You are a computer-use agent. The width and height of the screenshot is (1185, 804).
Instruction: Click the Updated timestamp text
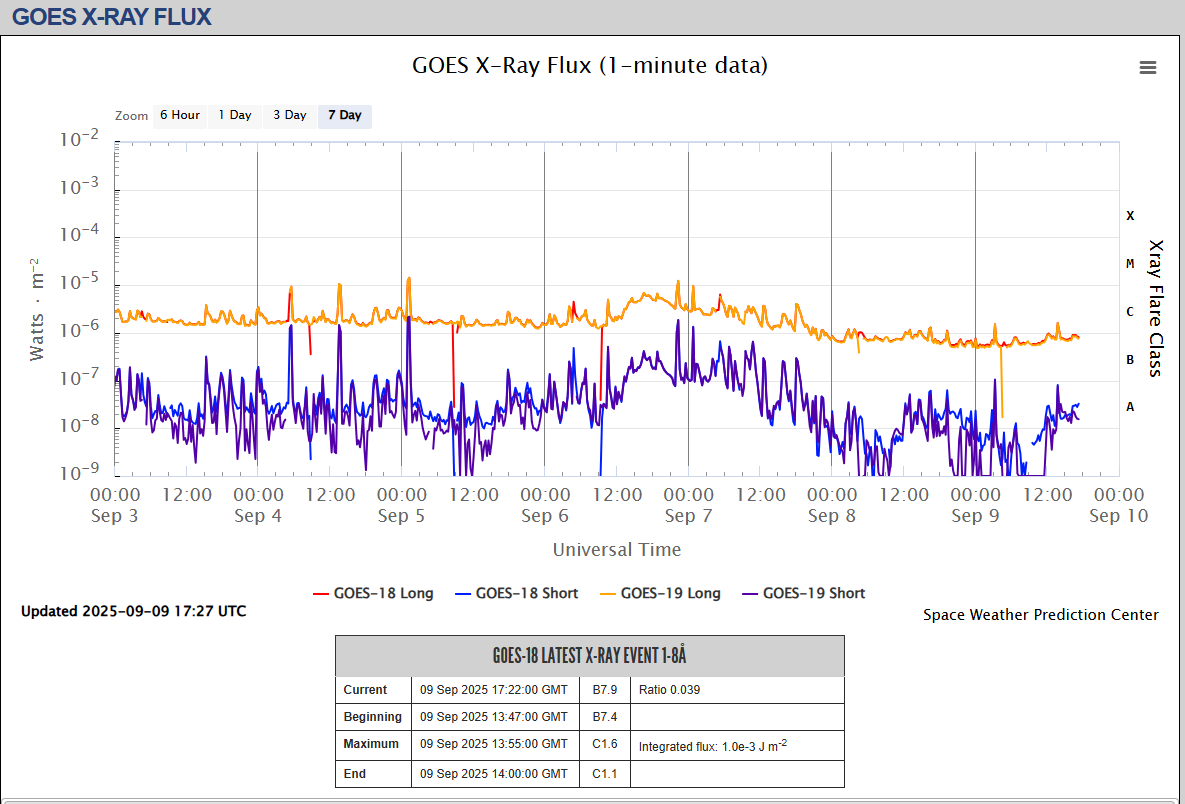pyautogui.click(x=133, y=611)
